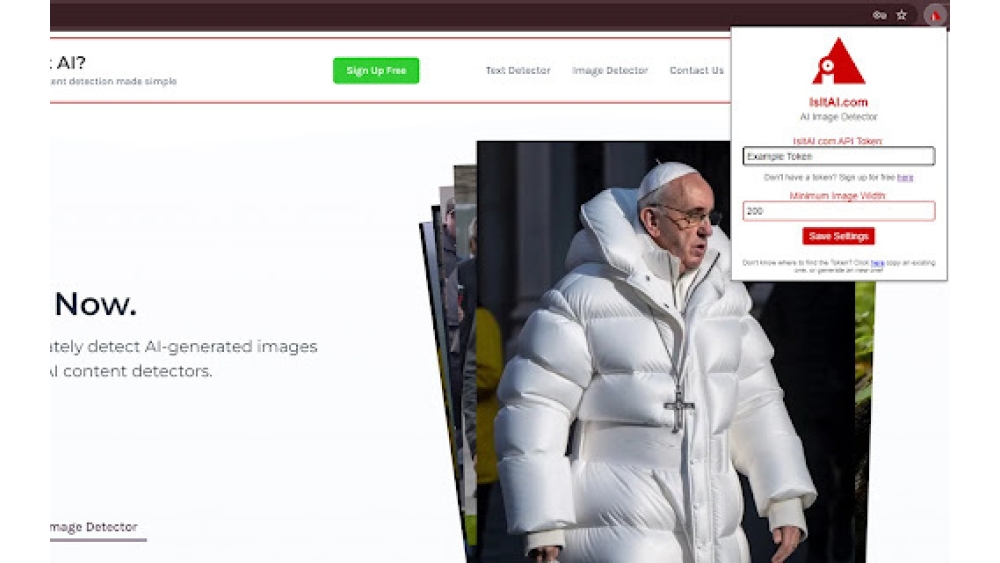Click the 'AI Image Detector' subtitle in popup
Screen dimensions: 1000x563
point(839,117)
